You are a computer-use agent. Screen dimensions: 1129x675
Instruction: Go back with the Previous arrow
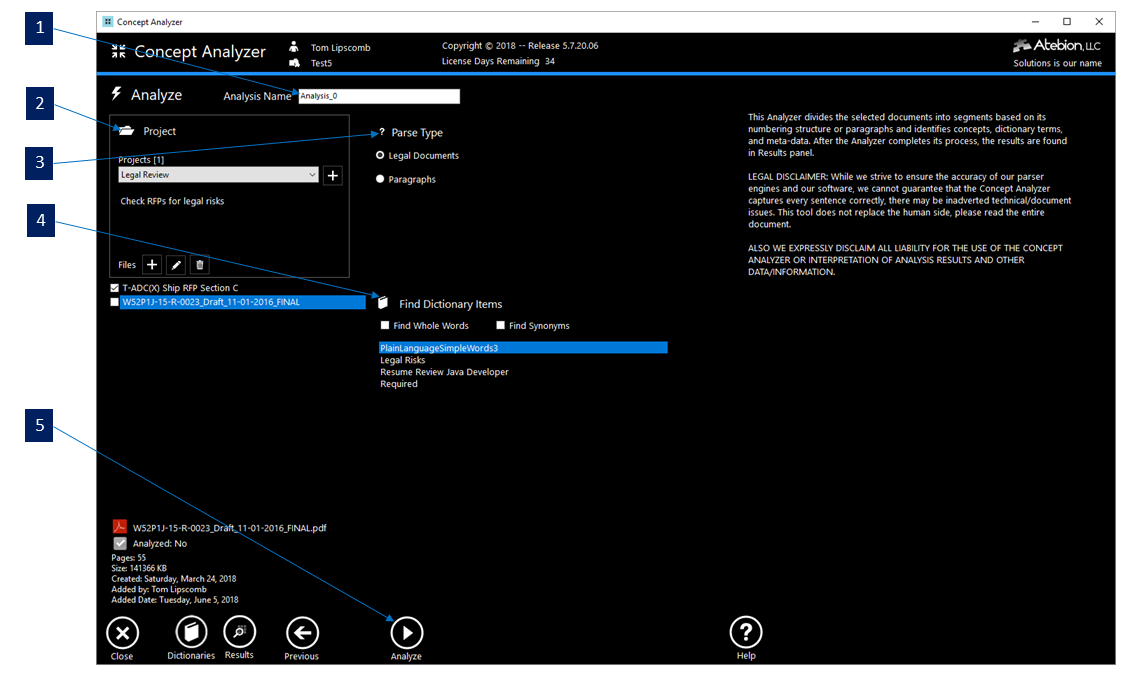pos(302,633)
